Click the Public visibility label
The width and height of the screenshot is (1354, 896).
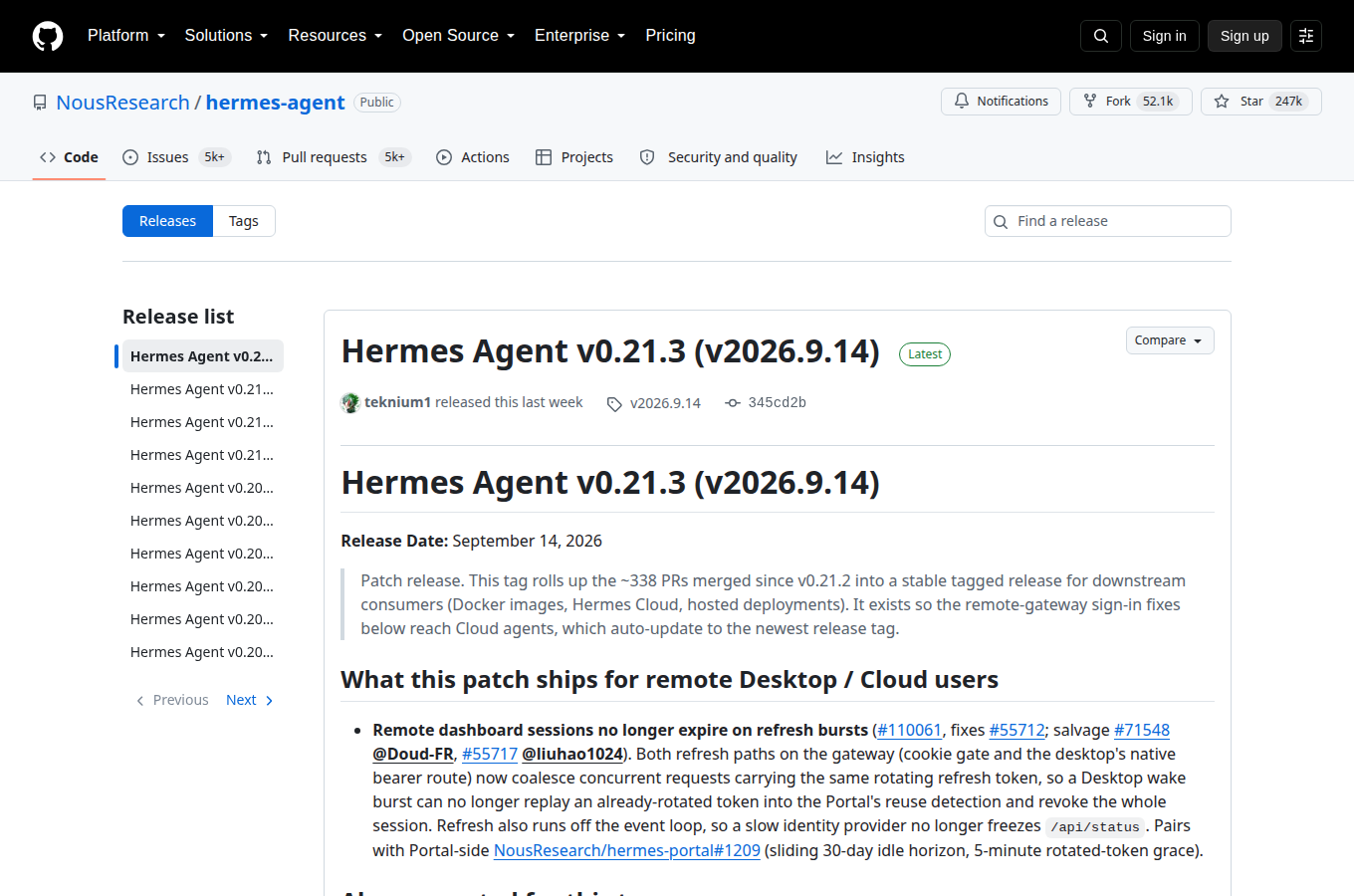377,103
